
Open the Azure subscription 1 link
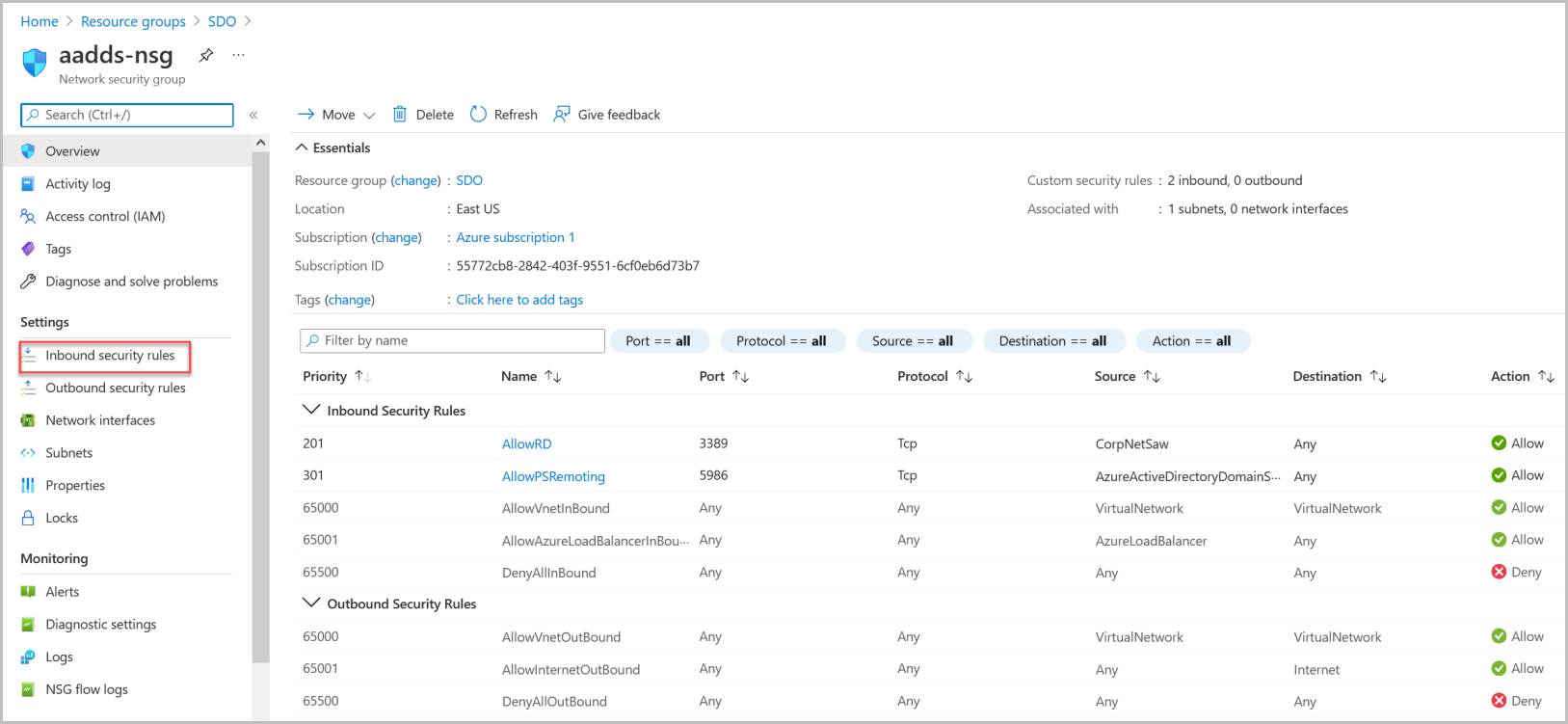click(516, 237)
